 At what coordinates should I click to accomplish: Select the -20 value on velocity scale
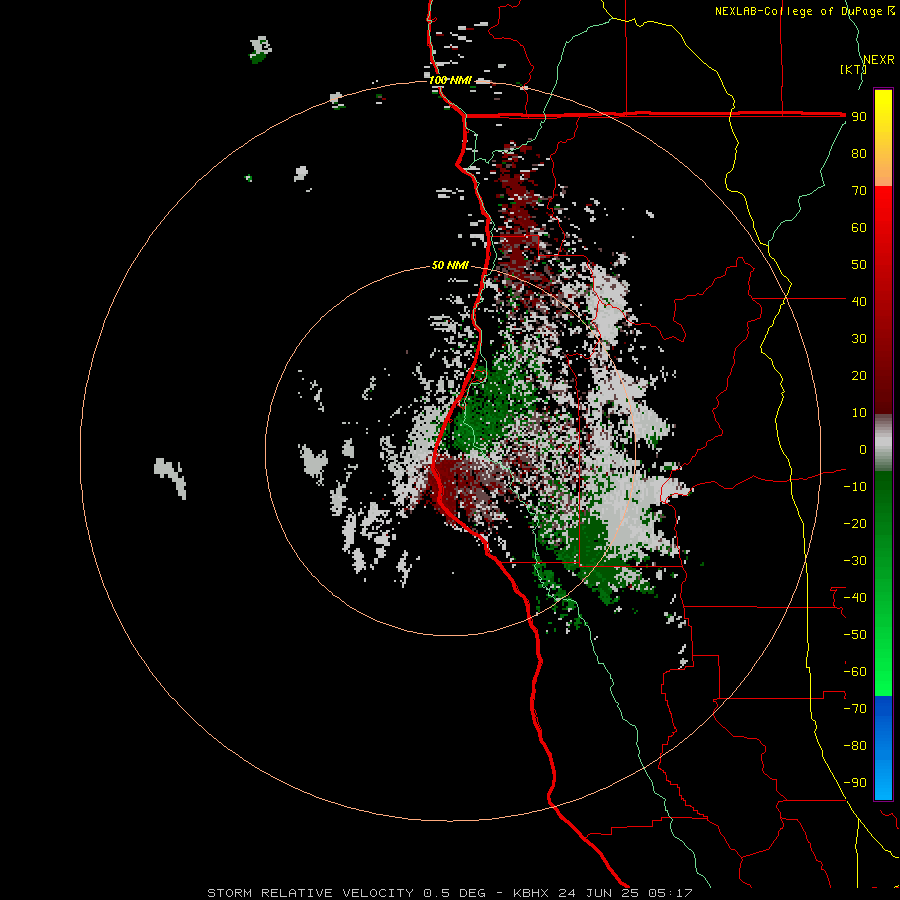point(855,523)
